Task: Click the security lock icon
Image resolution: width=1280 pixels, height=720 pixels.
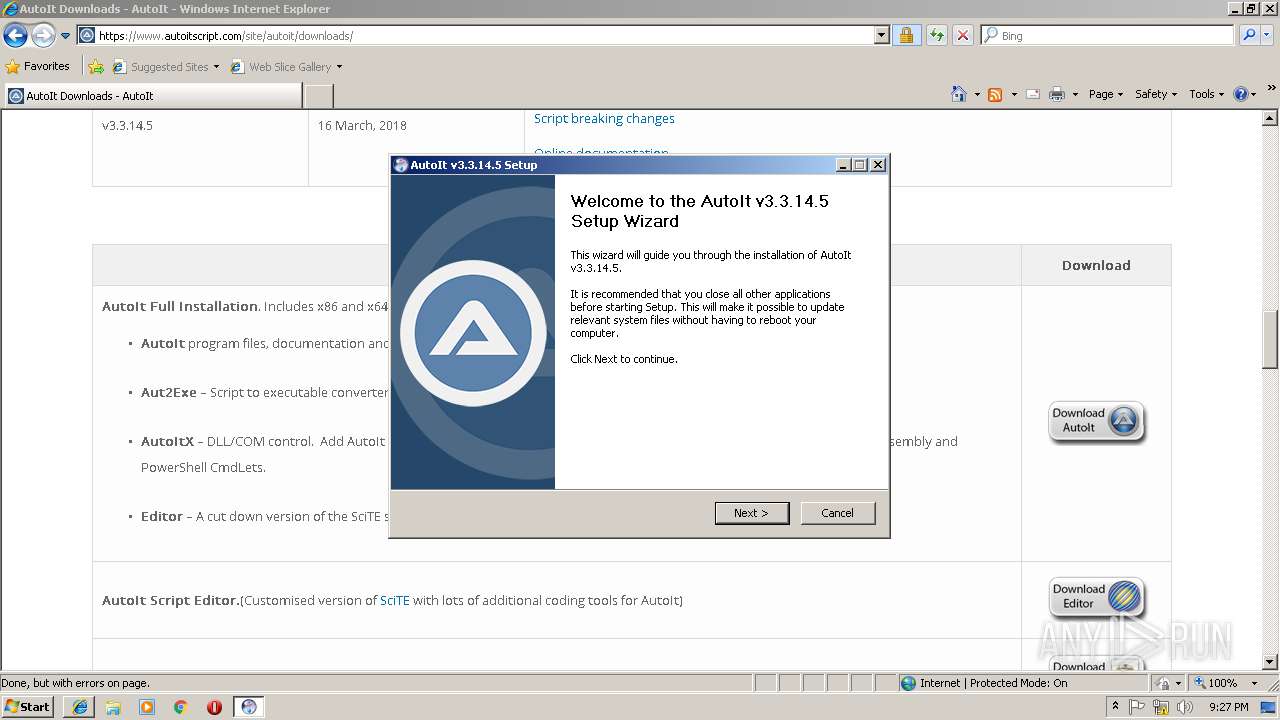Action: pyautogui.click(x=906, y=36)
